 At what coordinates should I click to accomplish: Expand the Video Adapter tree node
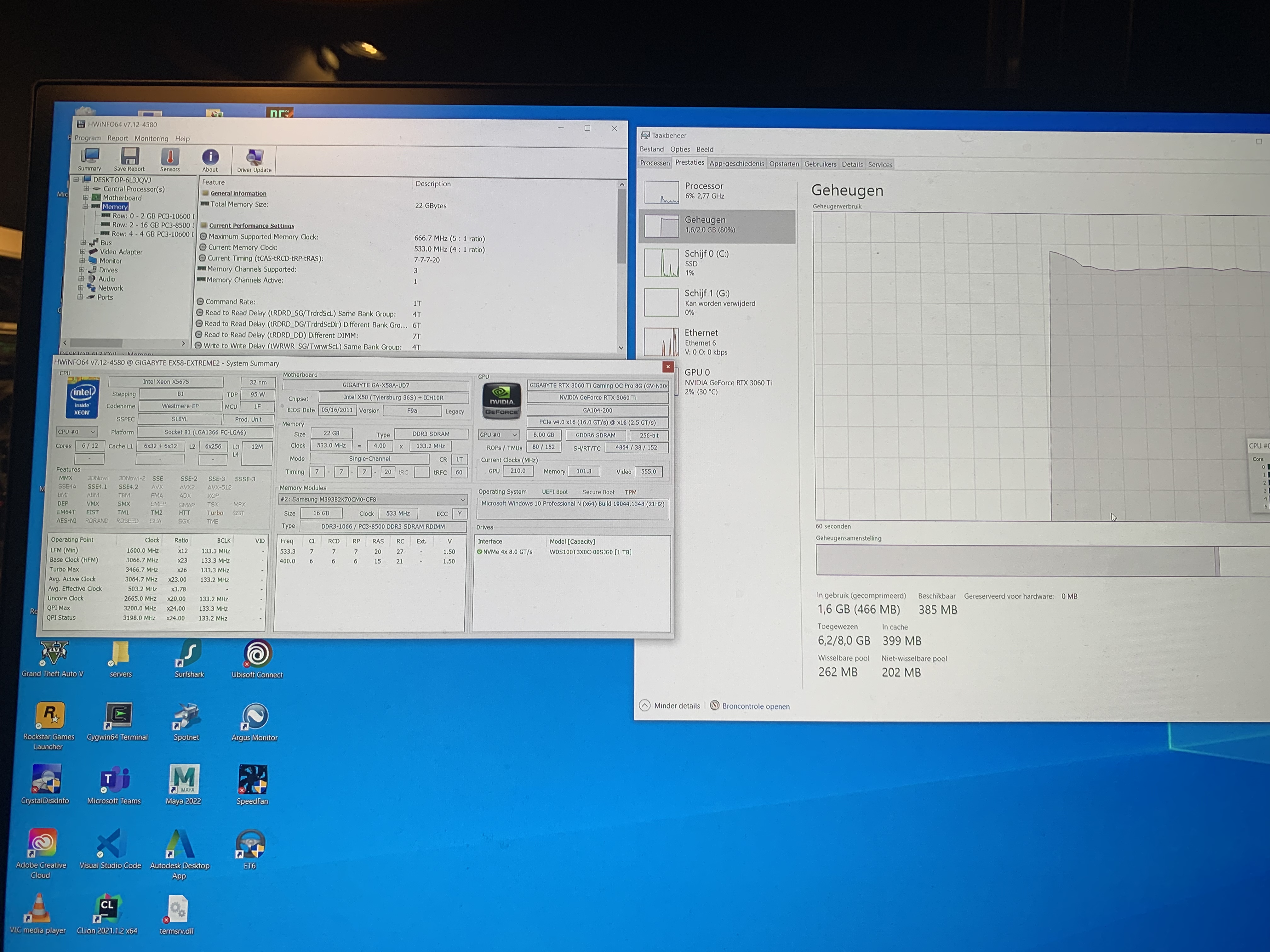[x=82, y=251]
